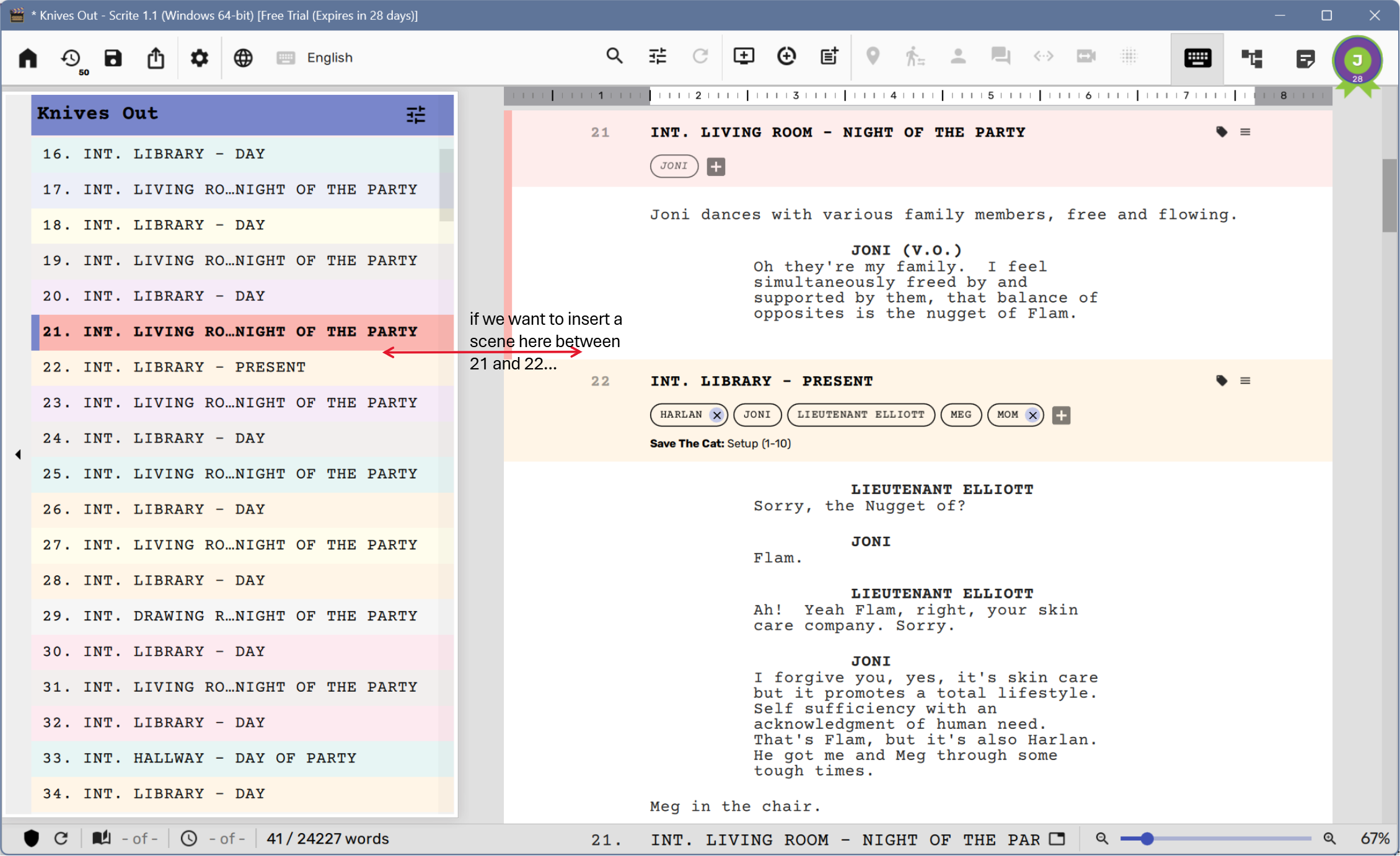This screenshot has height=856, width=1400.
Task: Switch to Structure tab
Action: 1252,58
